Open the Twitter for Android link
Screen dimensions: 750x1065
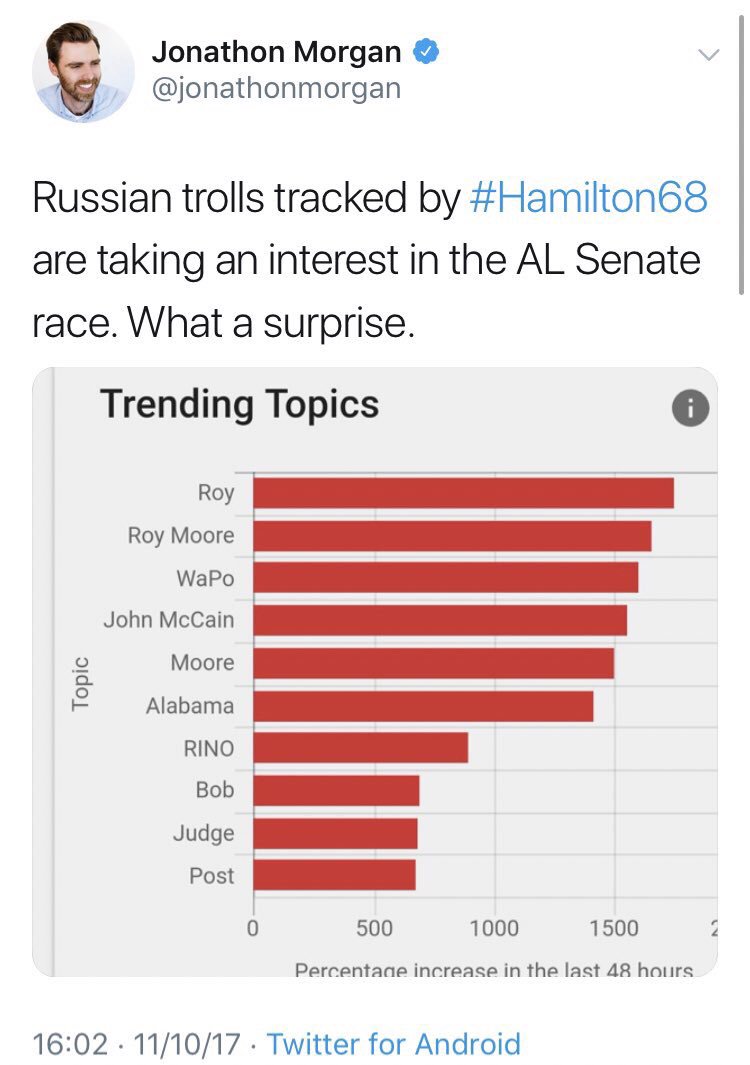394,1044
